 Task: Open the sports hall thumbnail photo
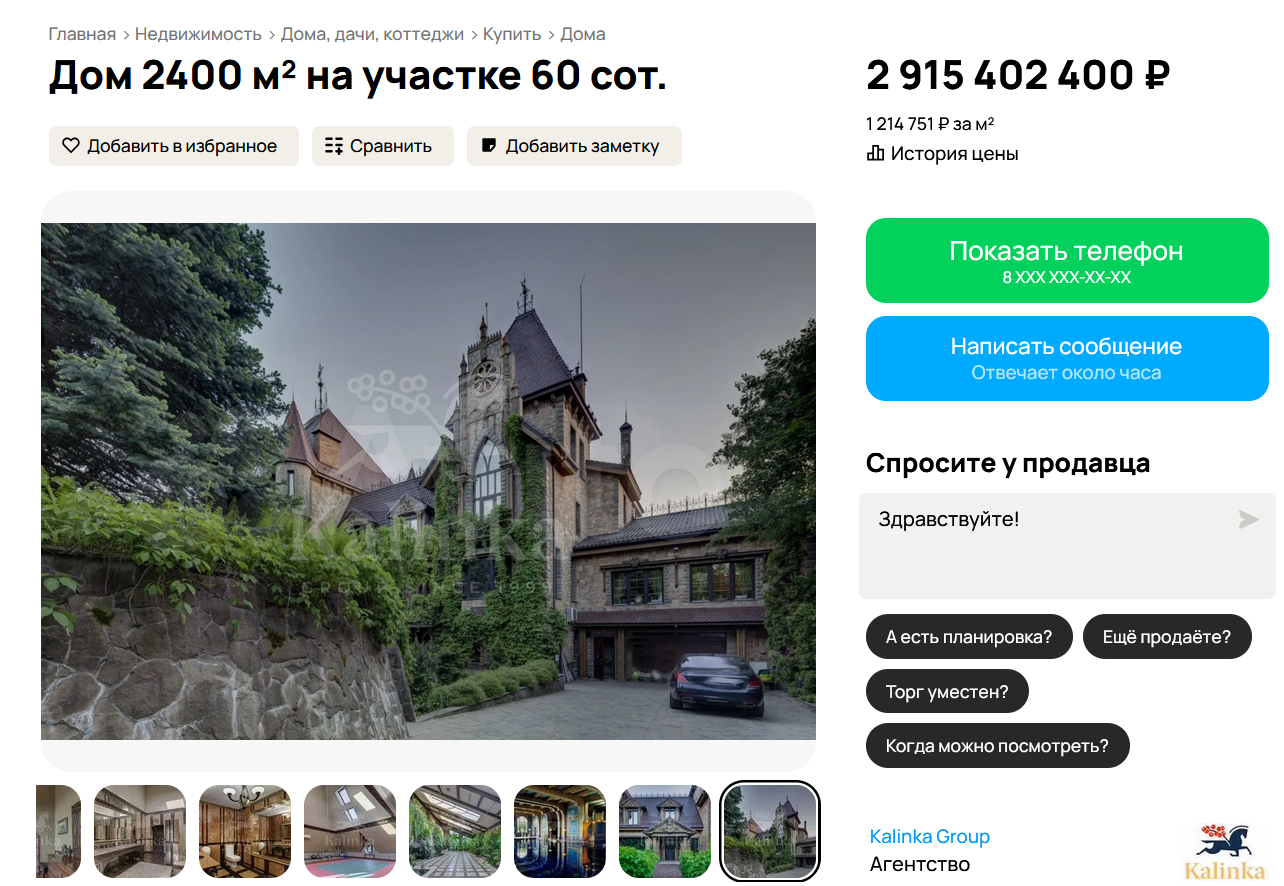(350, 831)
